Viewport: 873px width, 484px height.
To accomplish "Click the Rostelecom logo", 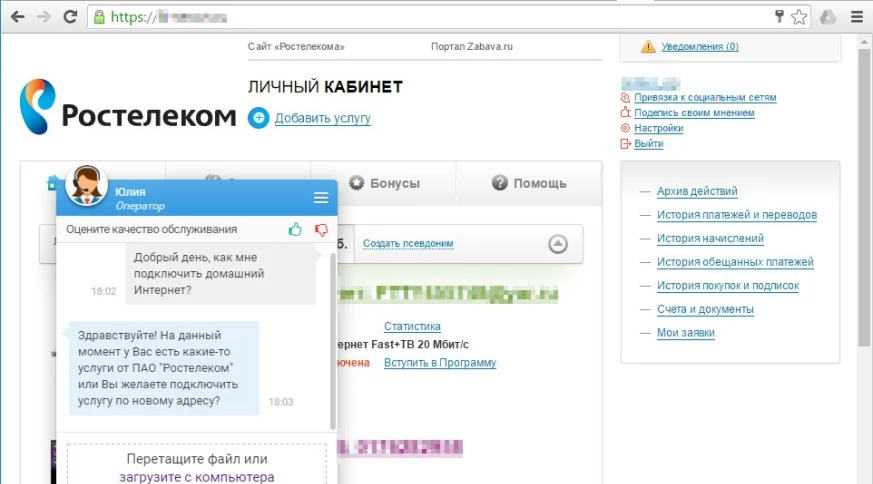I will (x=128, y=112).
